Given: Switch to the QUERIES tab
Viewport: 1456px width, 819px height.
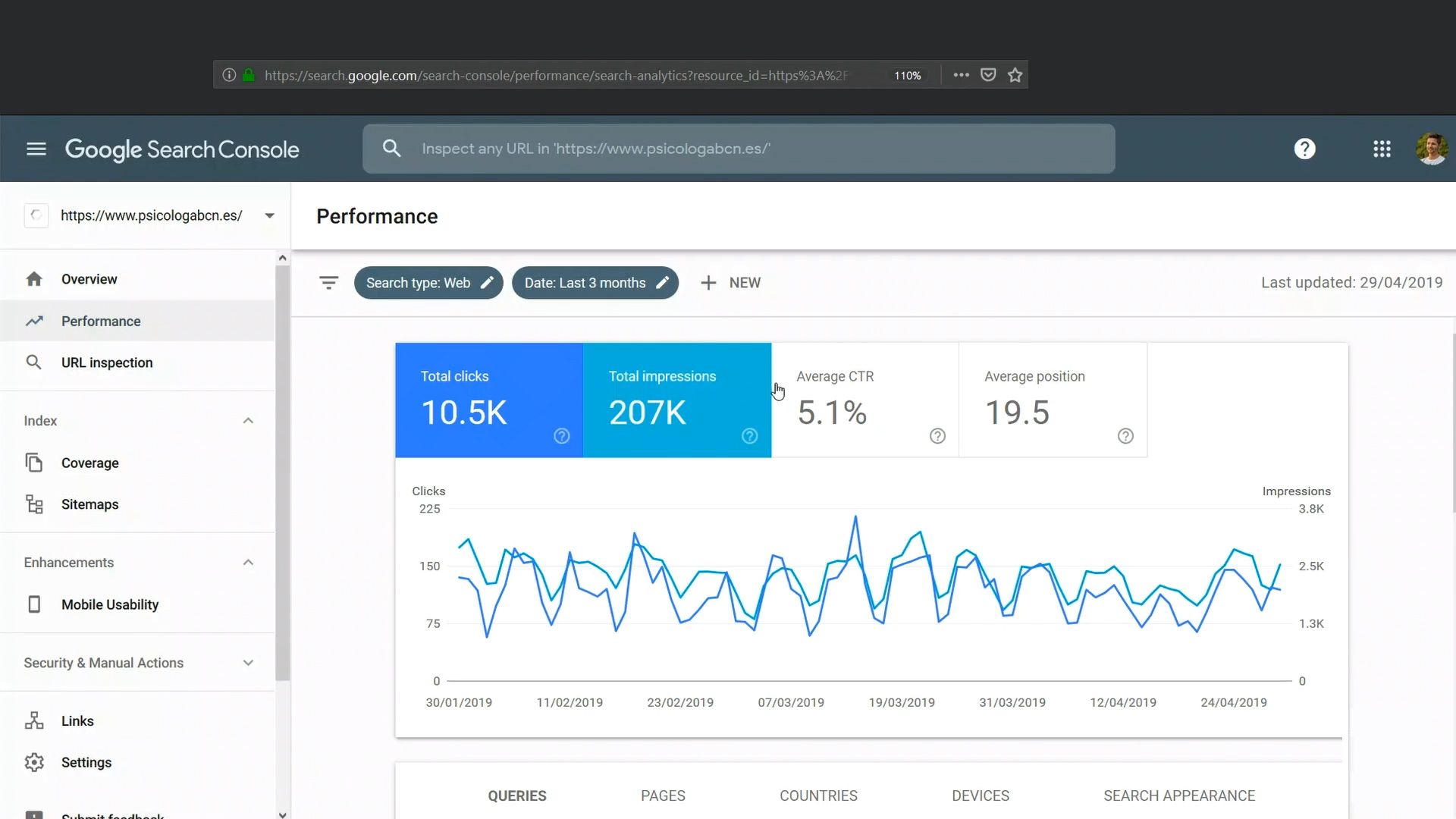Looking at the screenshot, I should coord(517,795).
